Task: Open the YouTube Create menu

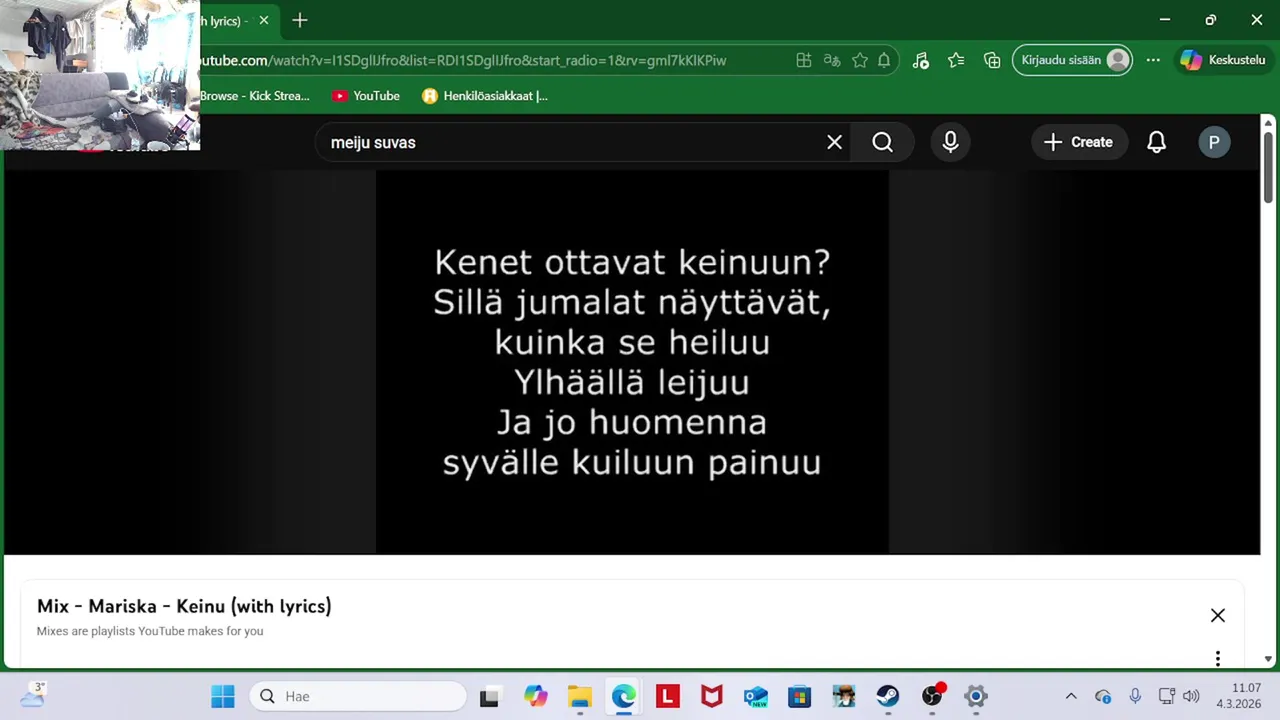Action: point(1078,142)
